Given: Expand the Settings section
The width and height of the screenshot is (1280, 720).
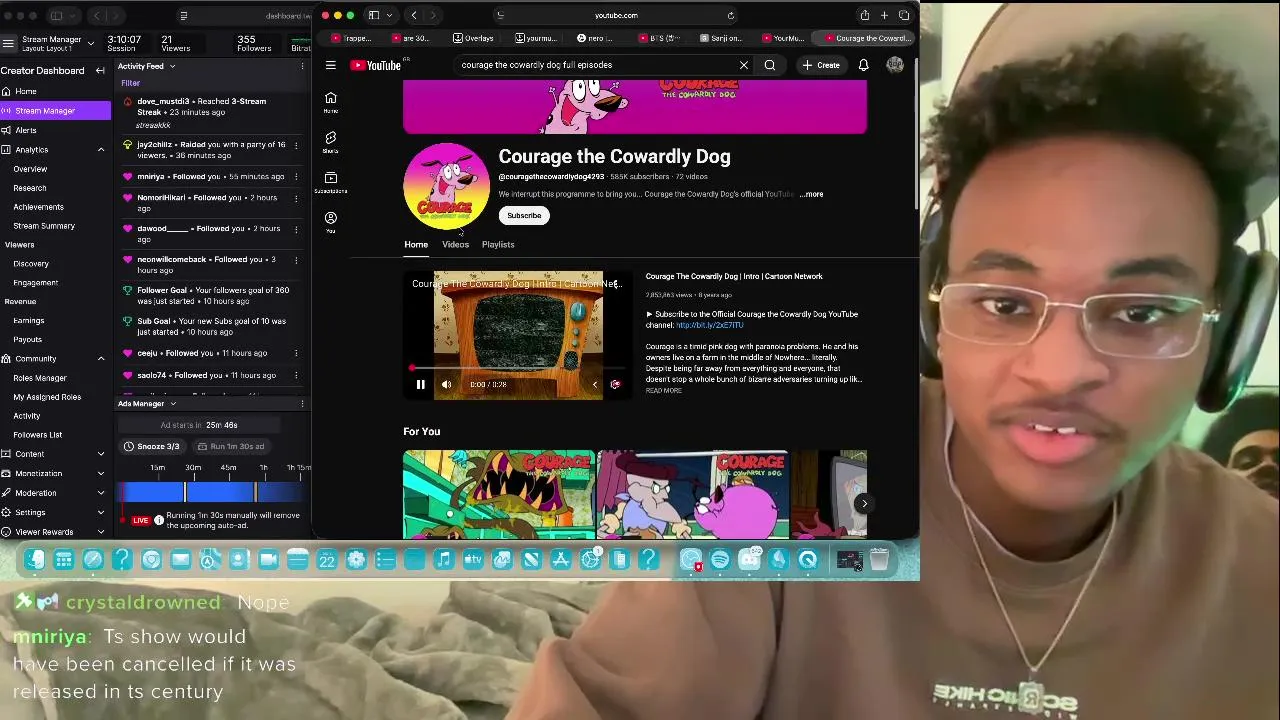Looking at the screenshot, I should pos(101,512).
